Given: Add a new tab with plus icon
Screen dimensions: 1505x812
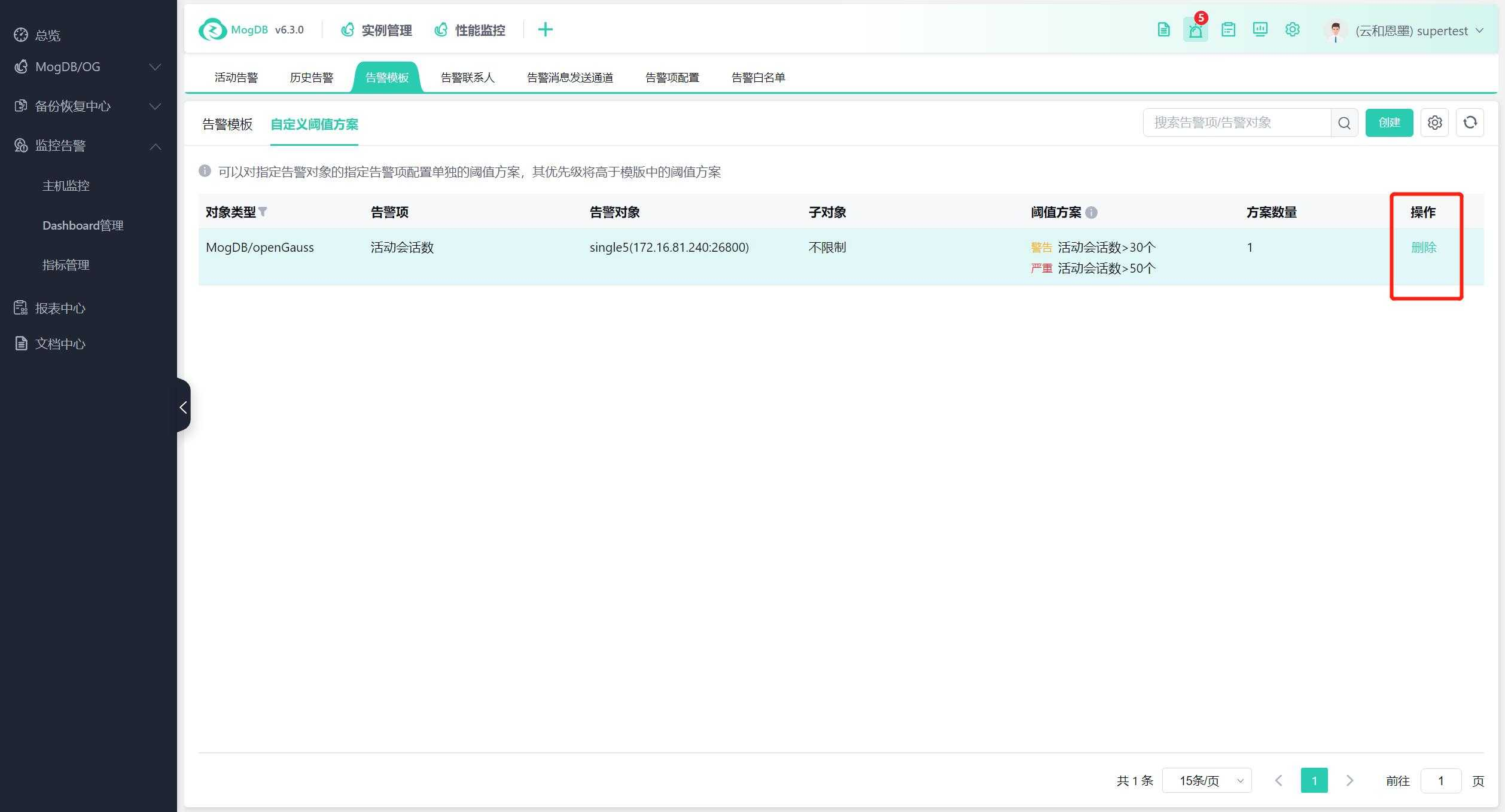Looking at the screenshot, I should coord(545,29).
